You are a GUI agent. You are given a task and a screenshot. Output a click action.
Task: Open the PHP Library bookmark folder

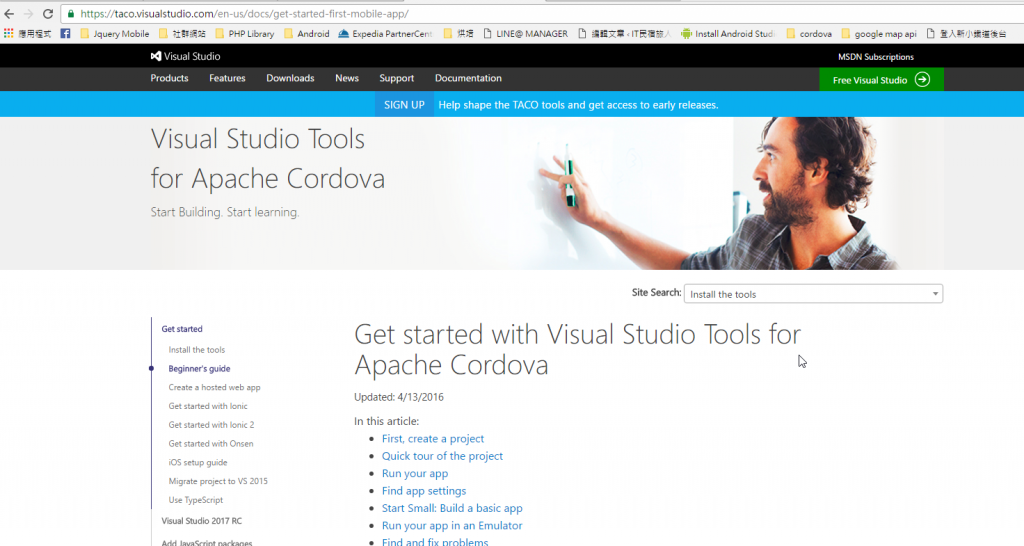(244, 33)
